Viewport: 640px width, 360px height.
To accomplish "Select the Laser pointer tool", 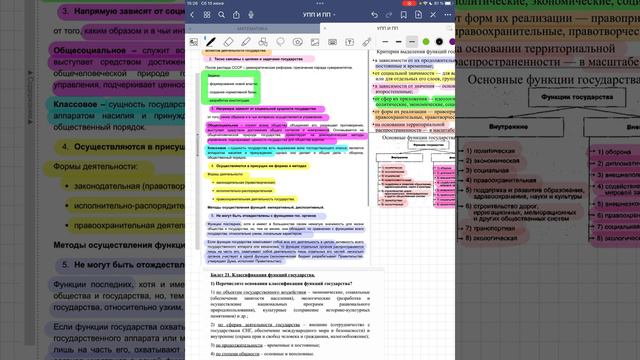I will tap(367, 42).
